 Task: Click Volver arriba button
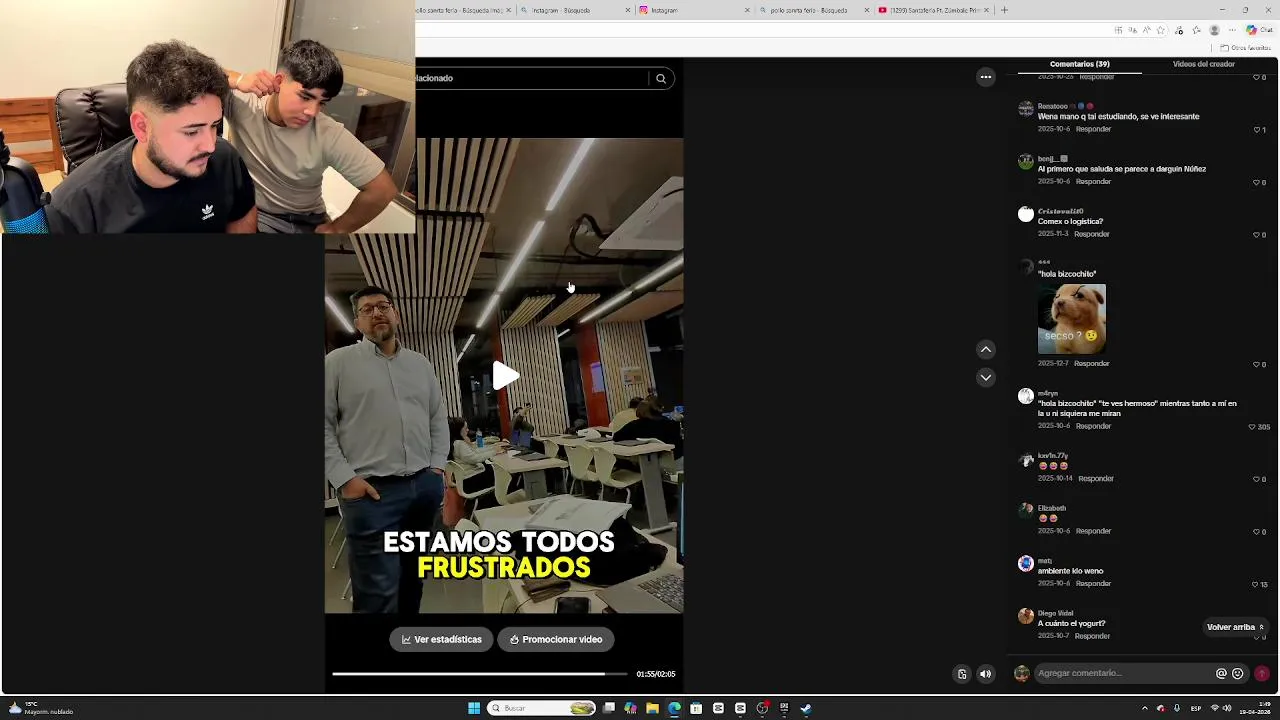1236,627
